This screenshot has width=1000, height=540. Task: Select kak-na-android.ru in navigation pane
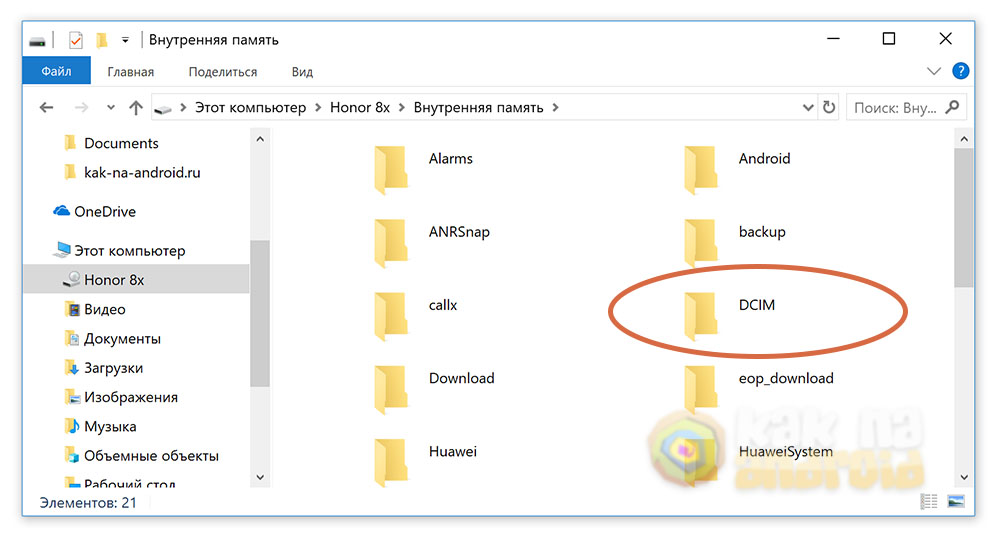[x=142, y=173]
